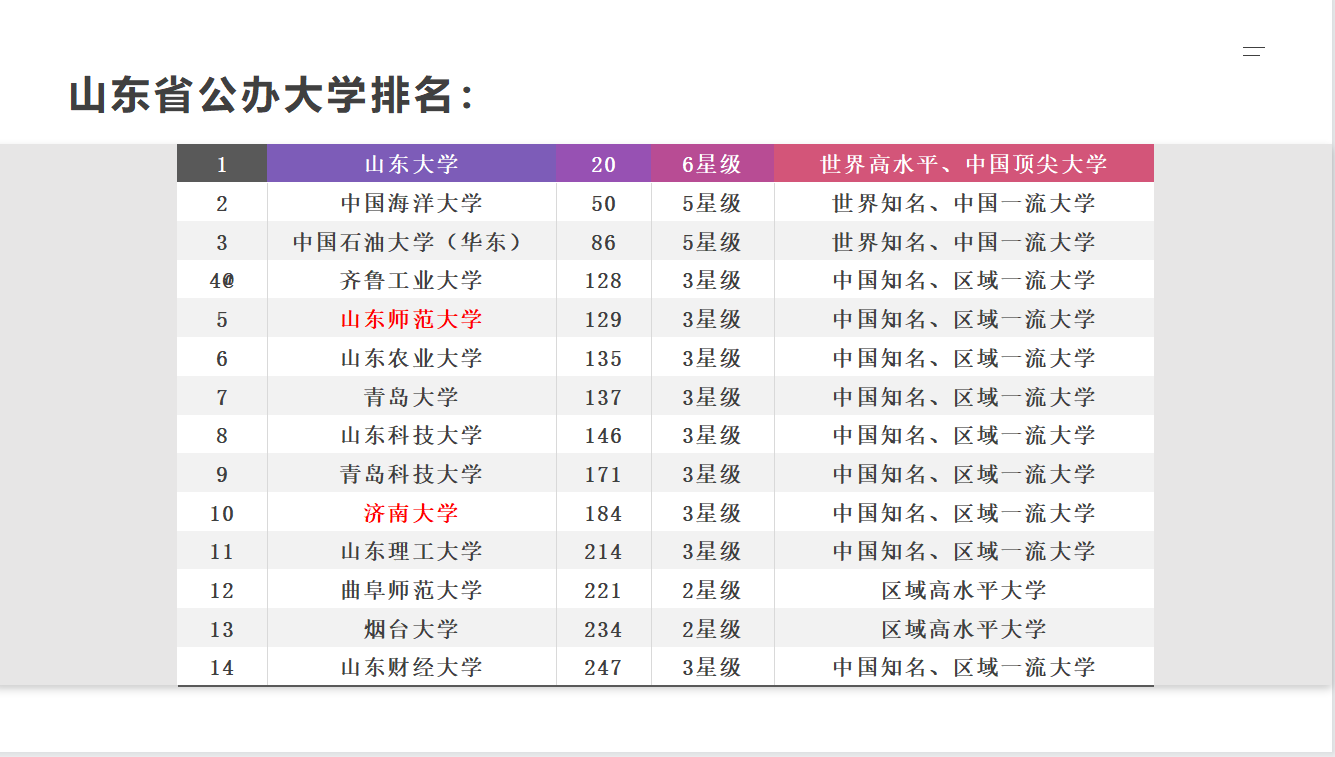The image size is (1335, 757).
Task: Click the 山东理工大学 cell
Action: (411, 551)
